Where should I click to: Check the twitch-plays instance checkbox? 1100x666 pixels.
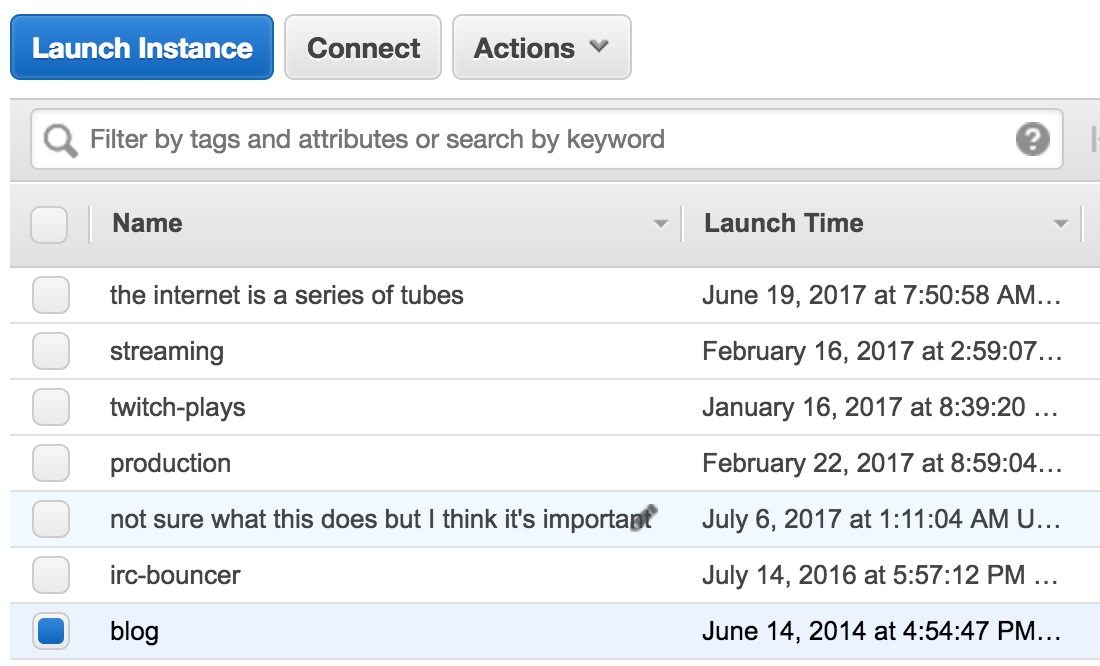50,408
